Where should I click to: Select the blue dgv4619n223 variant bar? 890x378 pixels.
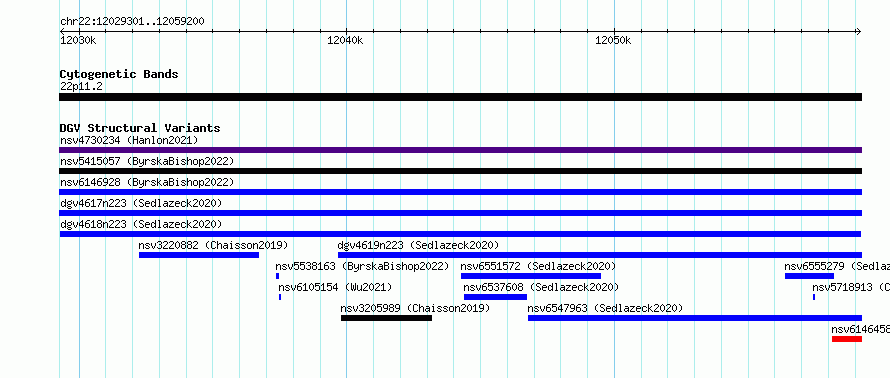(x=600, y=255)
